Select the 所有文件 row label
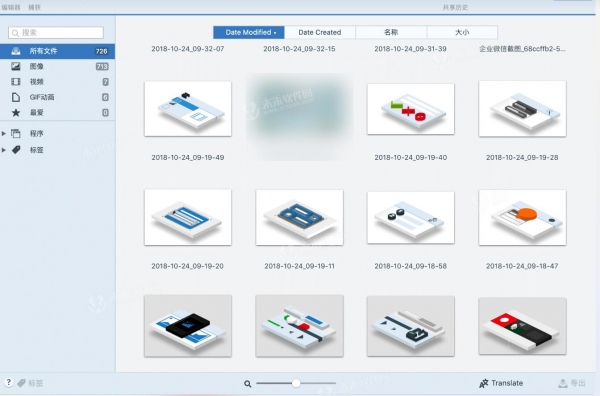The image size is (600, 396). point(43,51)
